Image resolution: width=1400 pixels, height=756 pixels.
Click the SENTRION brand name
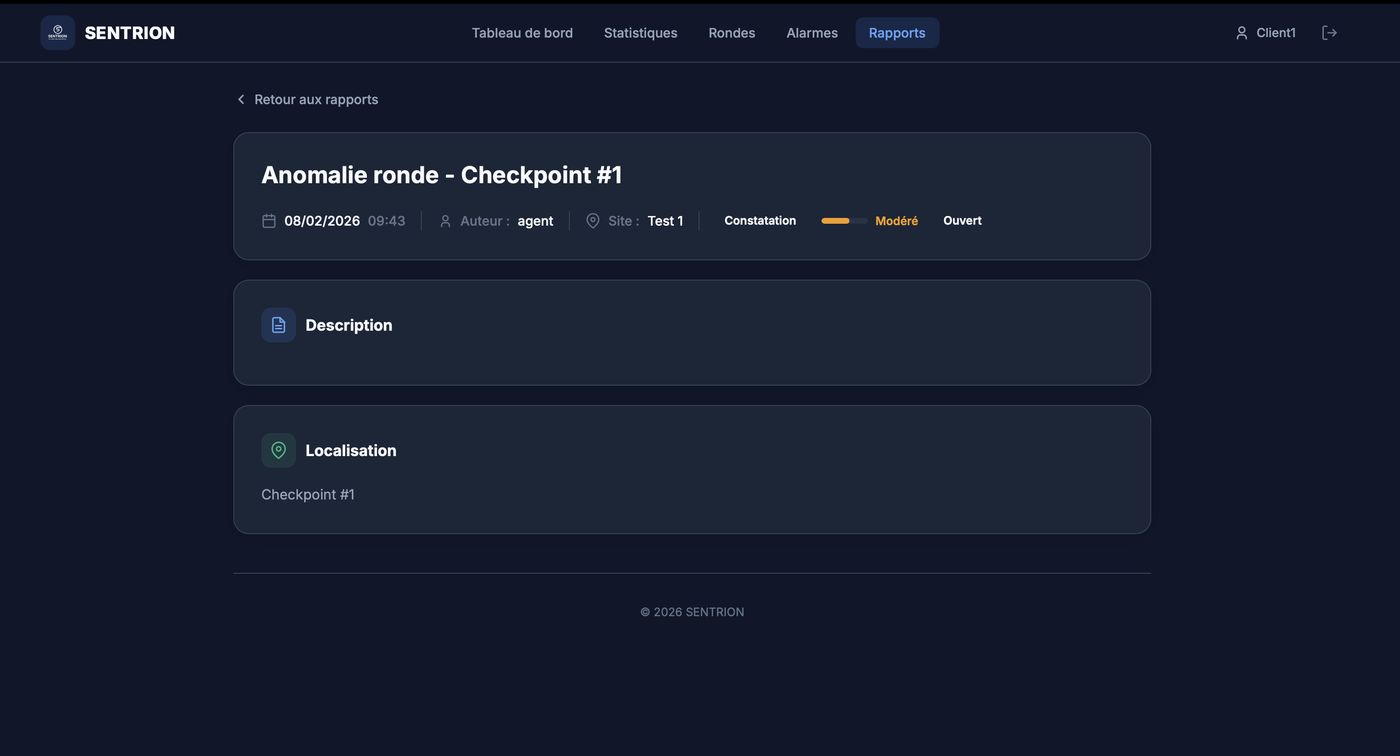(130, 33)
